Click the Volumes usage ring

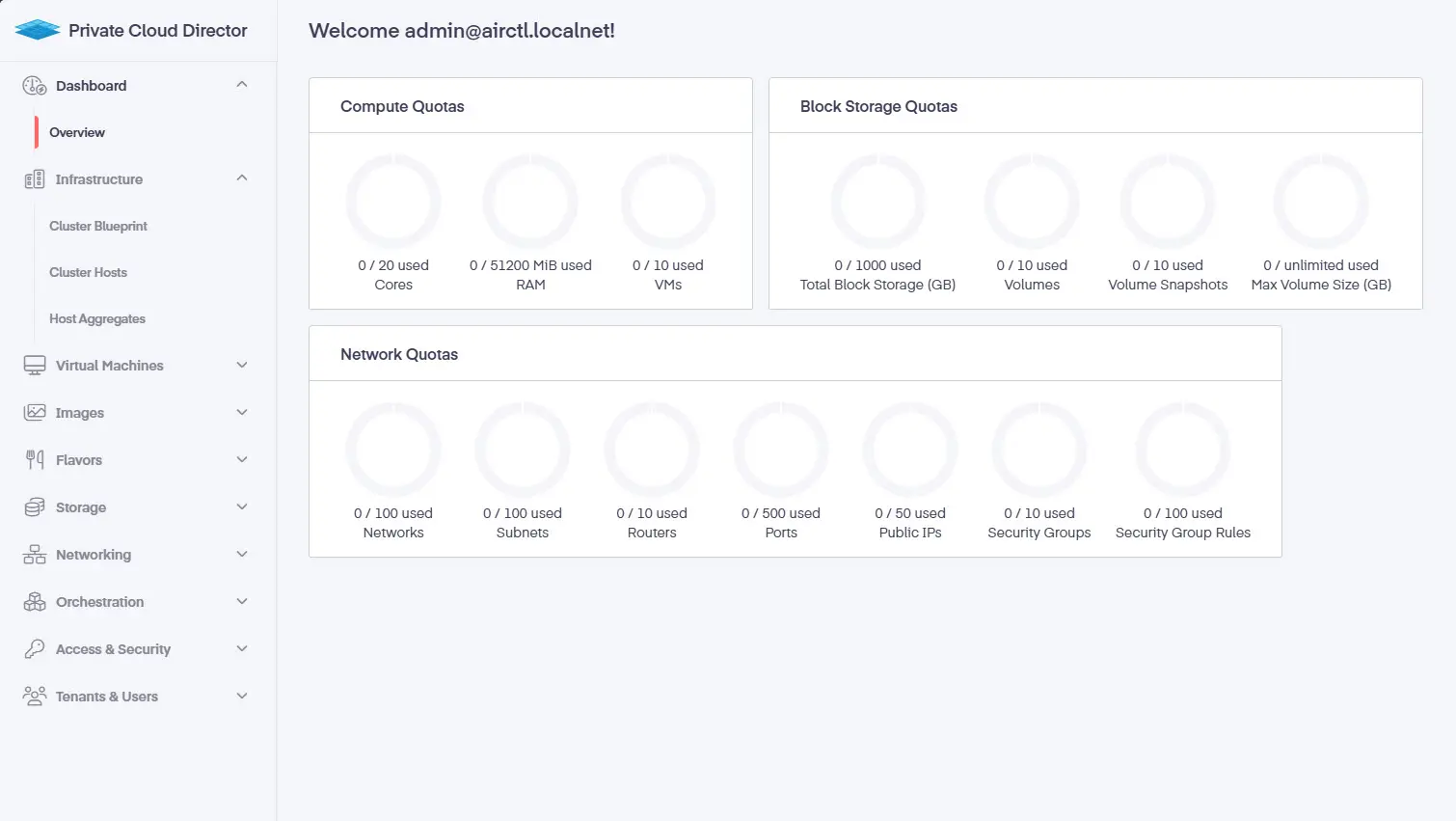(1032, 202)
